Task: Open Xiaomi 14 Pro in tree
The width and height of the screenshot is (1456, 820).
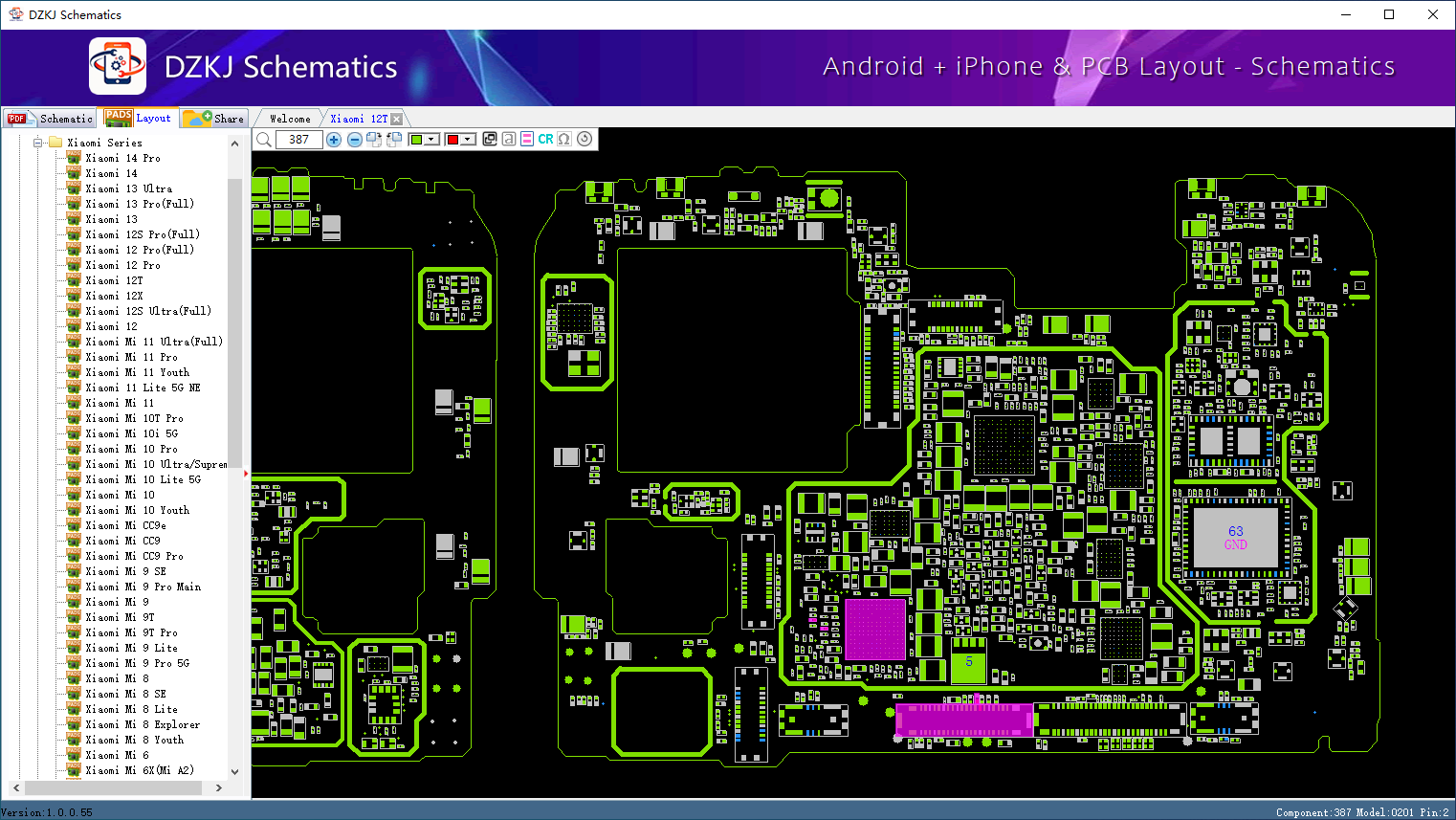Action: [122, 158]
